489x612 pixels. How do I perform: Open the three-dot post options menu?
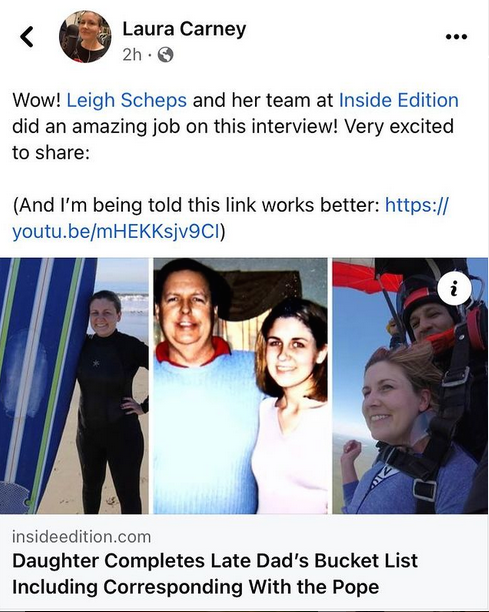(456, 37)
